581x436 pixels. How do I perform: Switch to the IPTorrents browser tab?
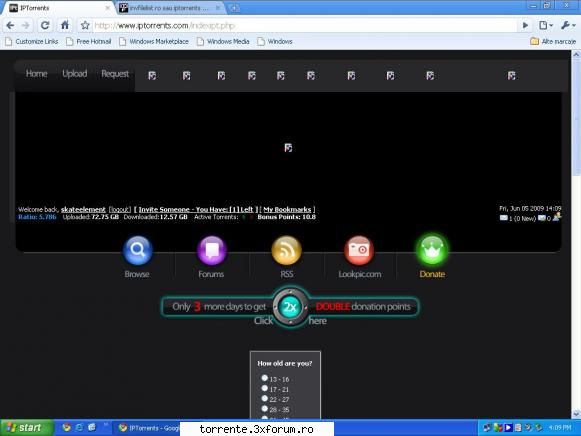pos(57,8)
